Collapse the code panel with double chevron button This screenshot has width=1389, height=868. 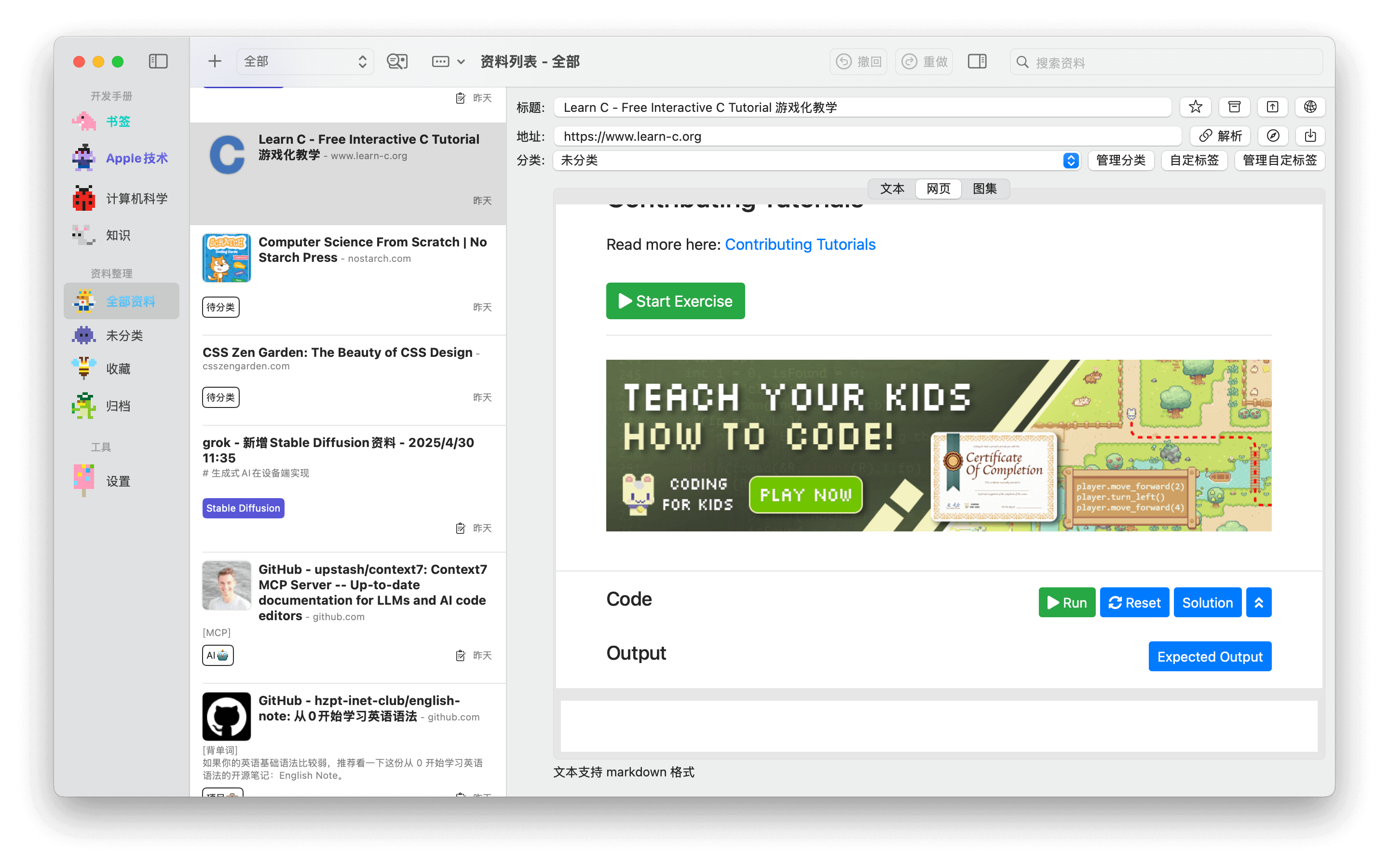coord(1259,603)
